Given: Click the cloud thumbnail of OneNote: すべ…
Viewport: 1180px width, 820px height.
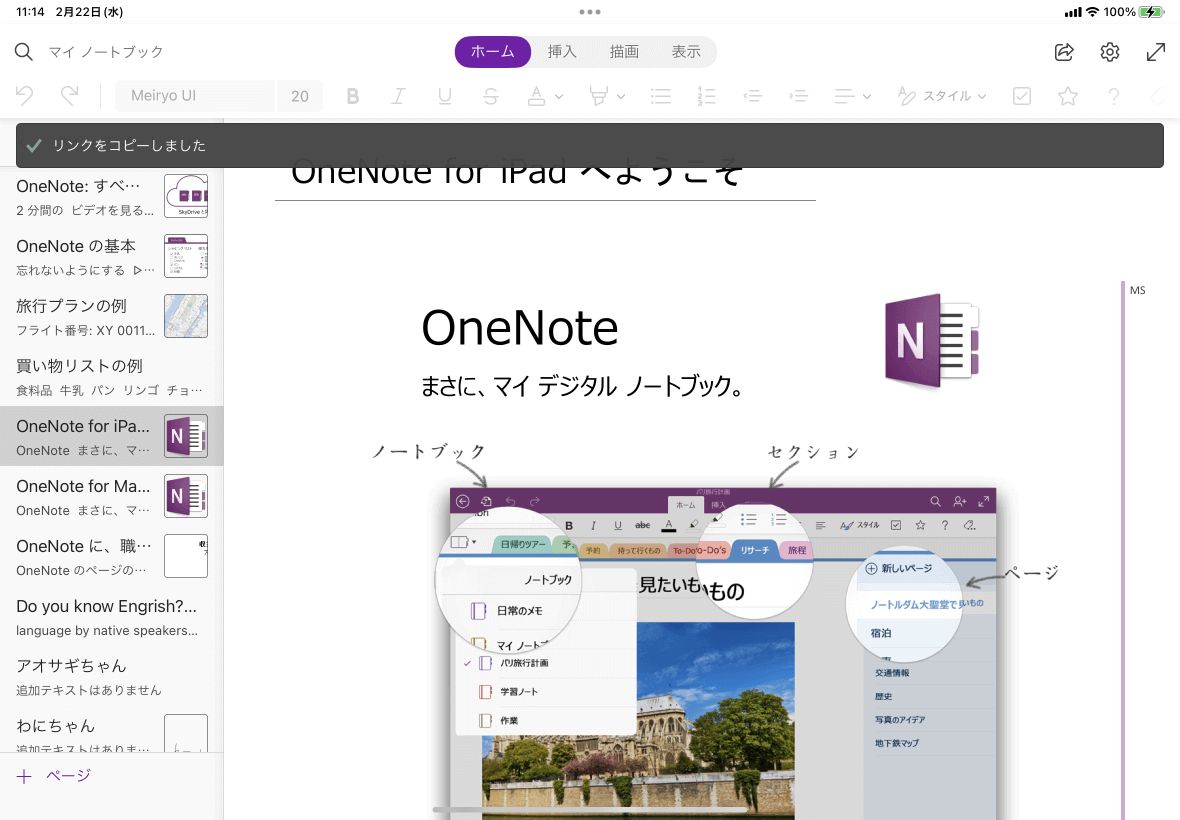Looking at the screenshot, I should 186,196.
